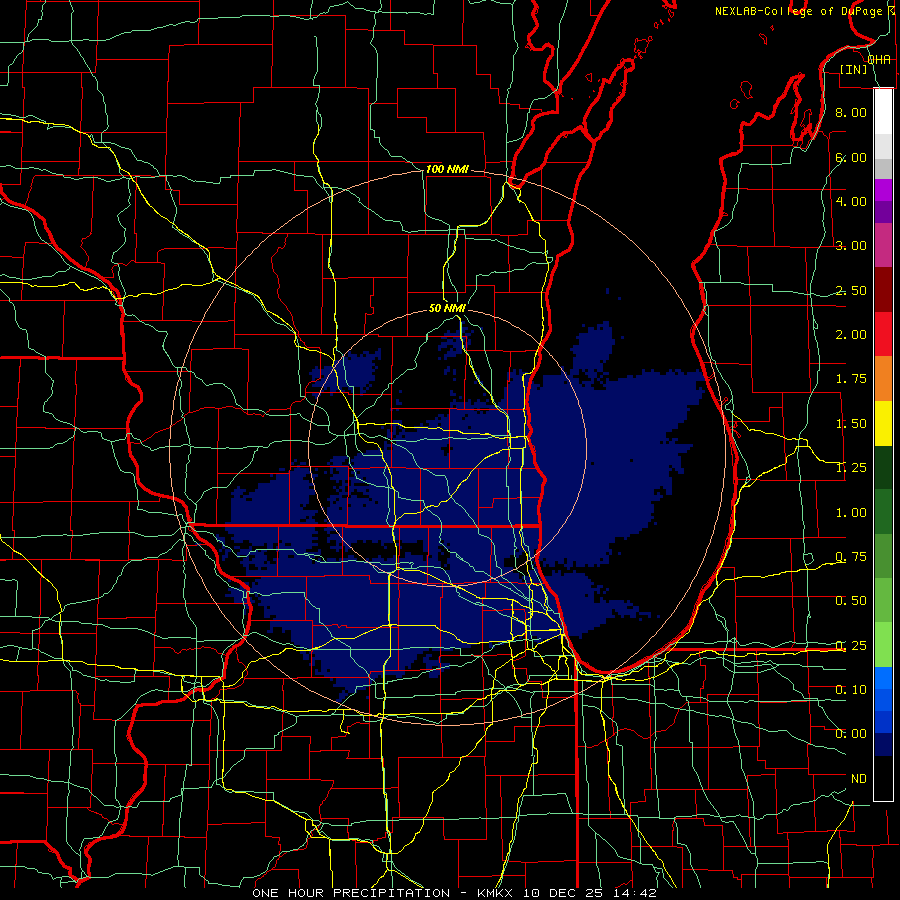Click the [IN] units label

854,69
